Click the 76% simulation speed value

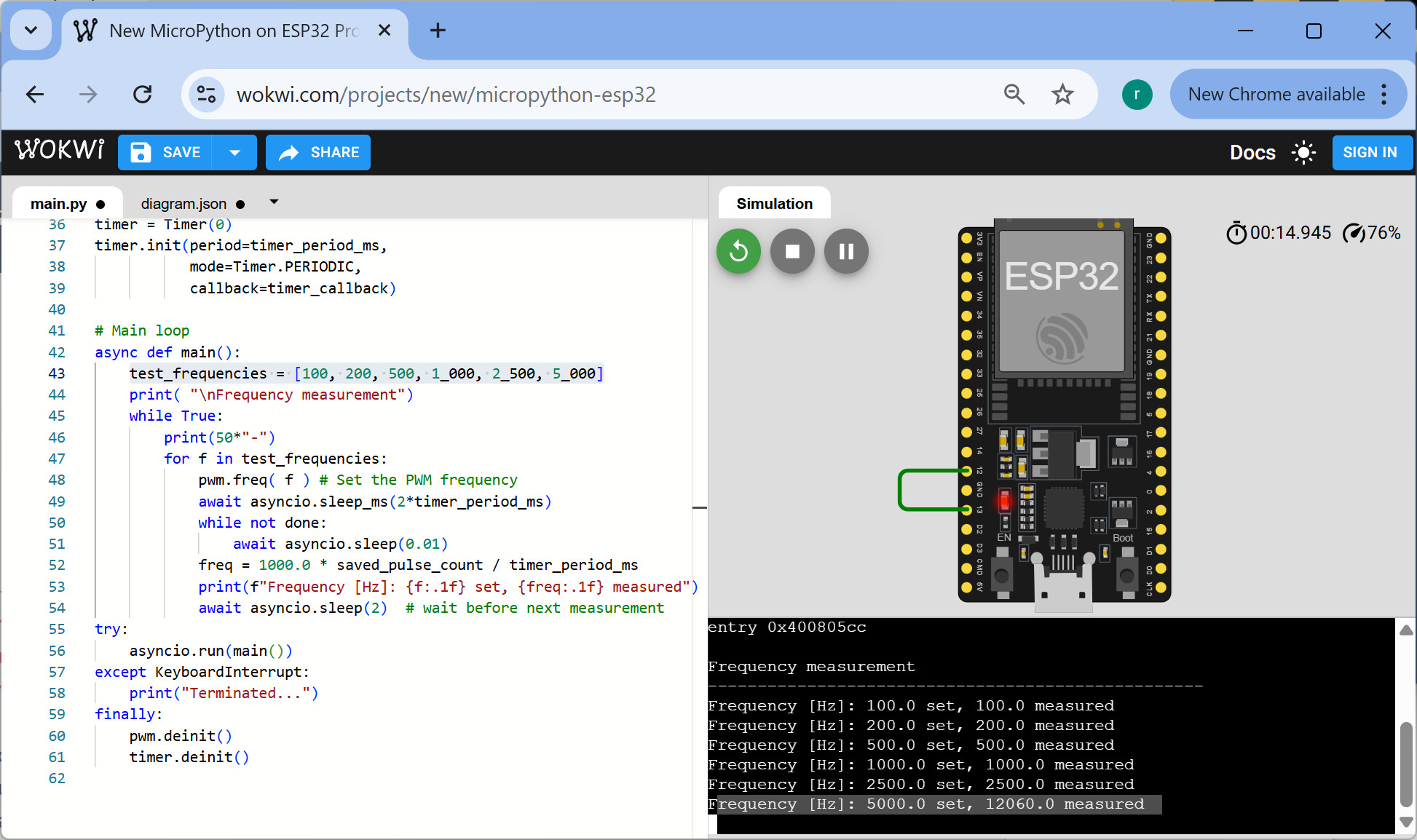point(1384,233)
